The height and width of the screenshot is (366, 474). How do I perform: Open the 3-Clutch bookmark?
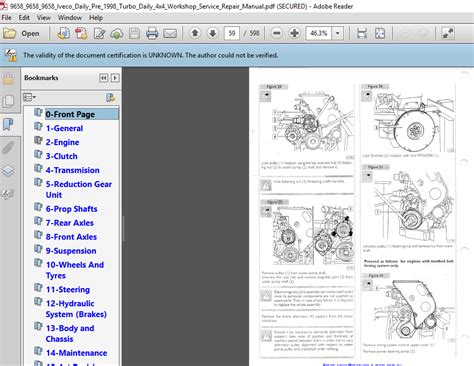tap(62, 156)
